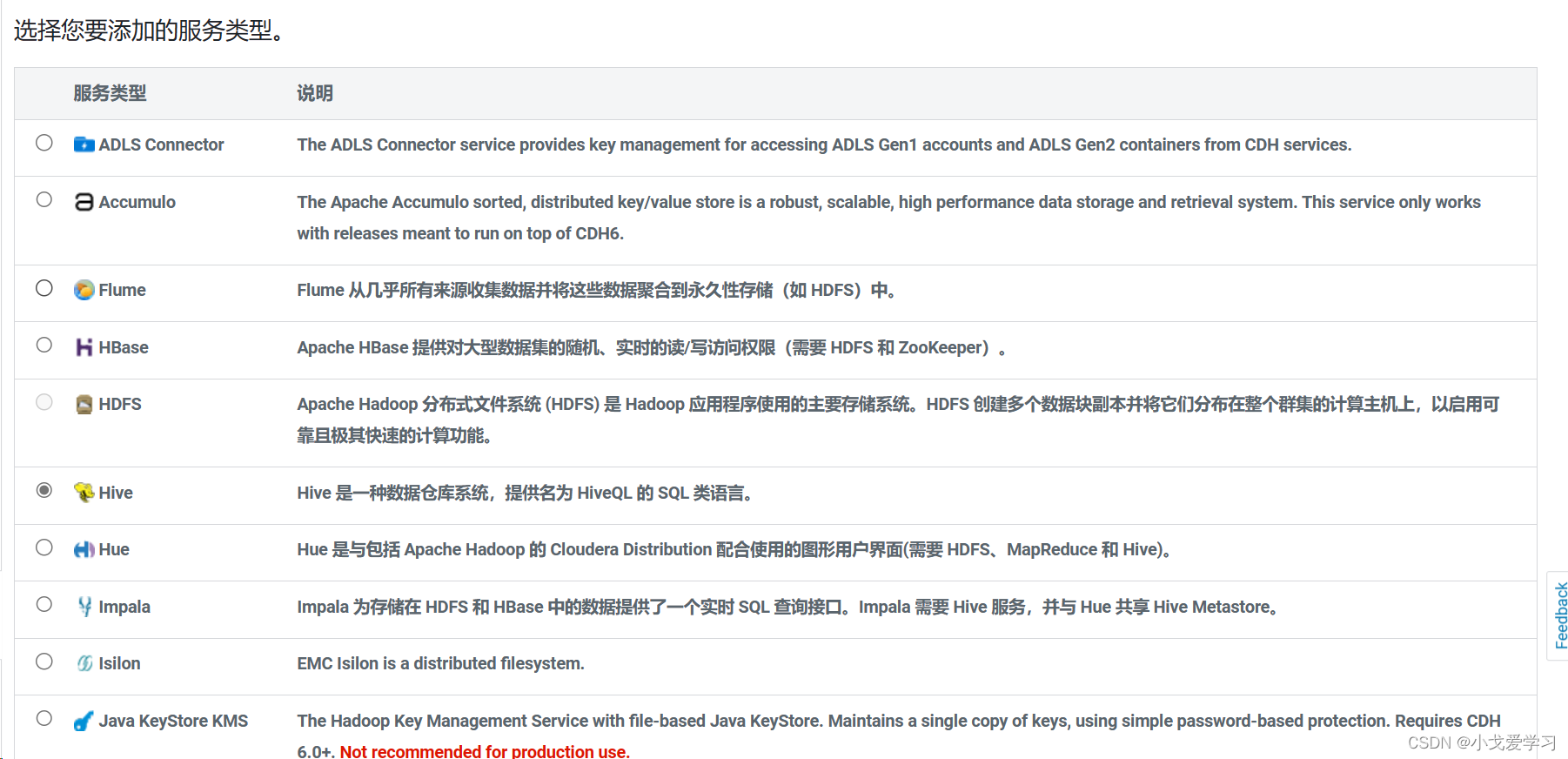Click the Hue service name
Viewport: 1568px width, 759px height.
(114, 549)
